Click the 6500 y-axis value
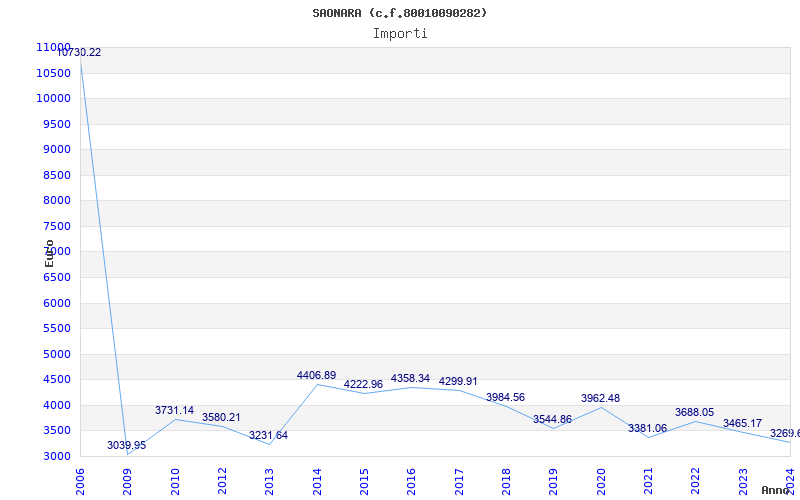This screenshot has height=500, width=800. pyautogui.click(x=57, y=278)
